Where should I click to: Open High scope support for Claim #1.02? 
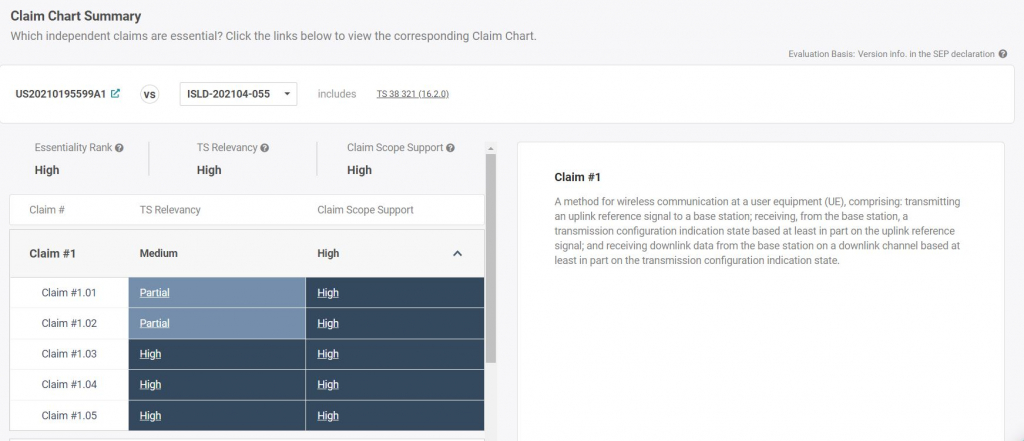pyautogui.click(x=328, y=324)
